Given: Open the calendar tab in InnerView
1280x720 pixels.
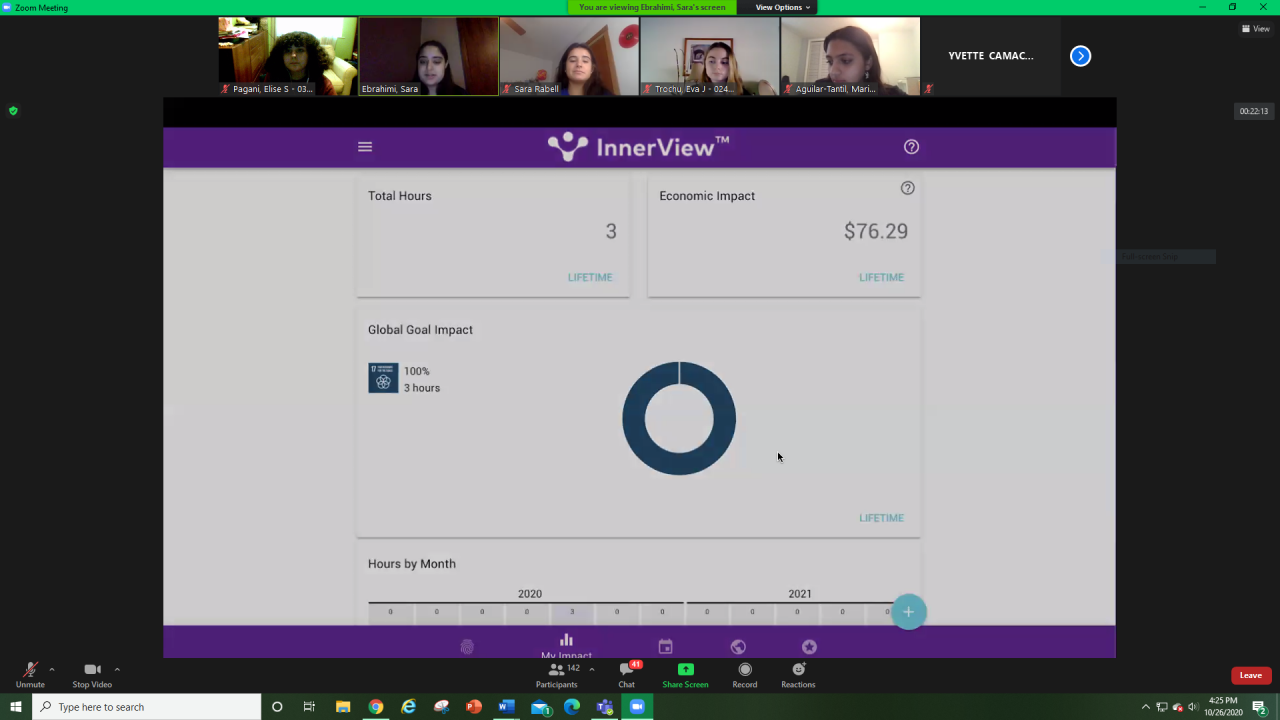Looking at the screenshot, I should (665, 647).
